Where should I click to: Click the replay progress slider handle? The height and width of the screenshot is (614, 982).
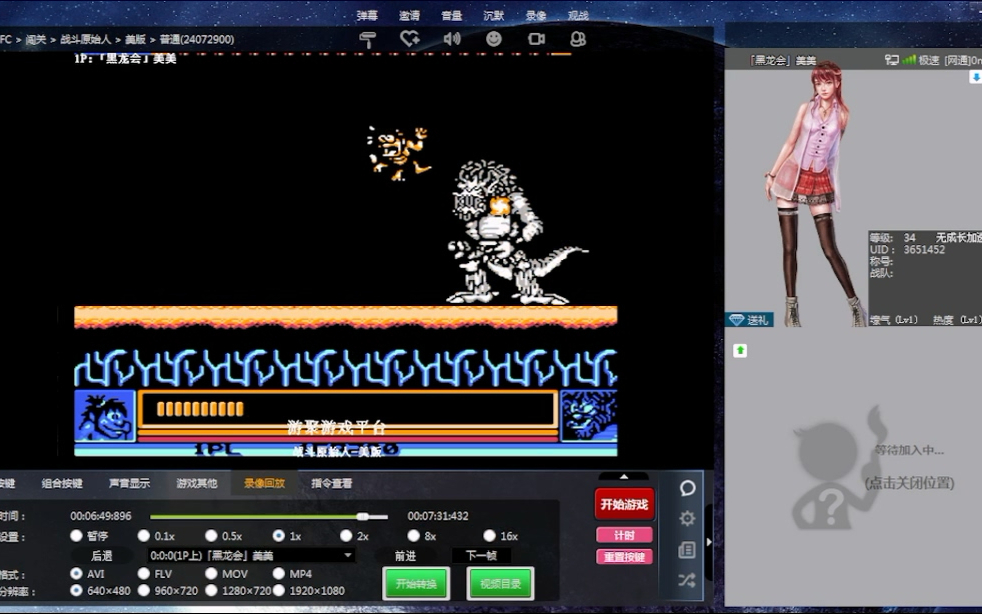[x=363, y=516]
